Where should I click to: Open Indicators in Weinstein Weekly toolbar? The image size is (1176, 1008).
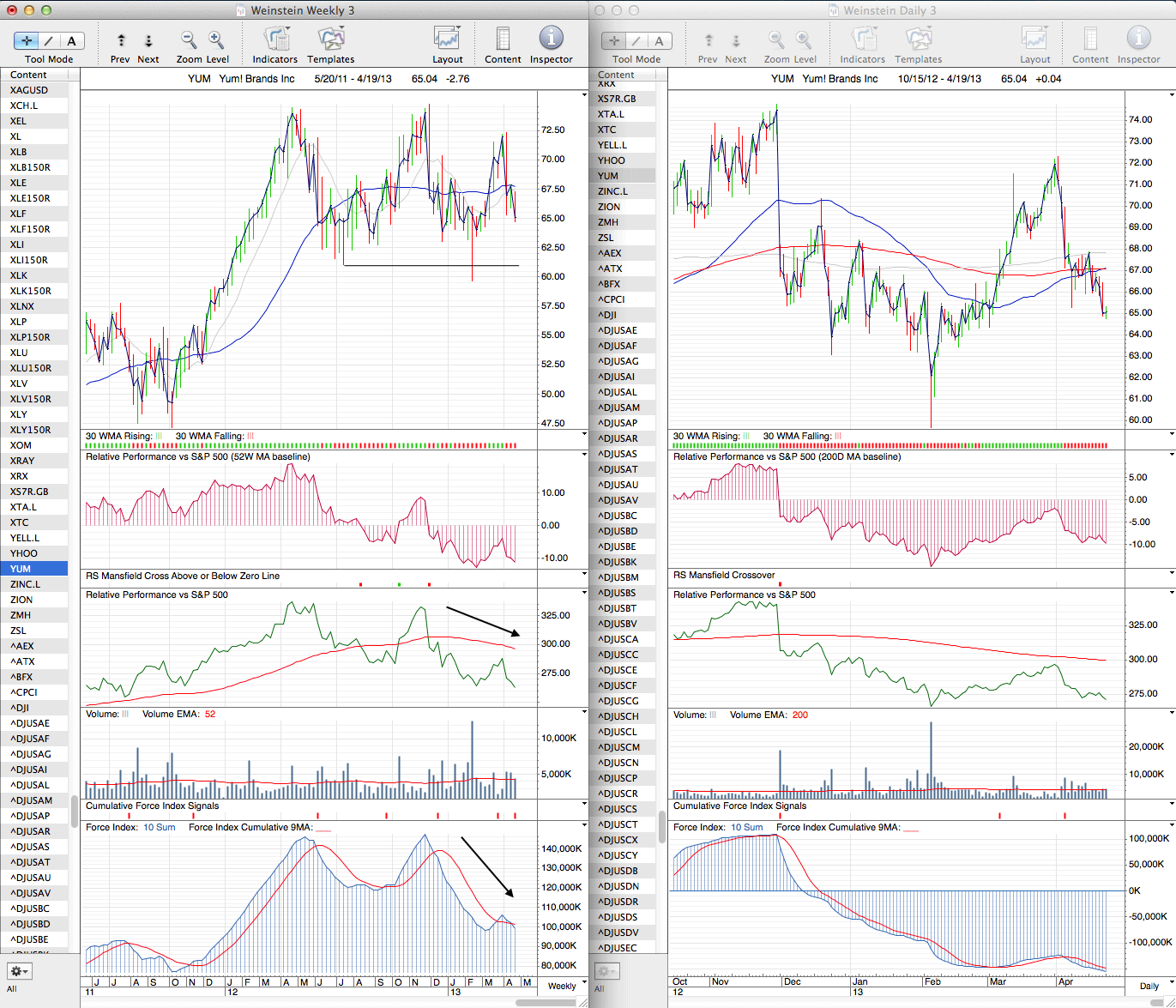275,39
